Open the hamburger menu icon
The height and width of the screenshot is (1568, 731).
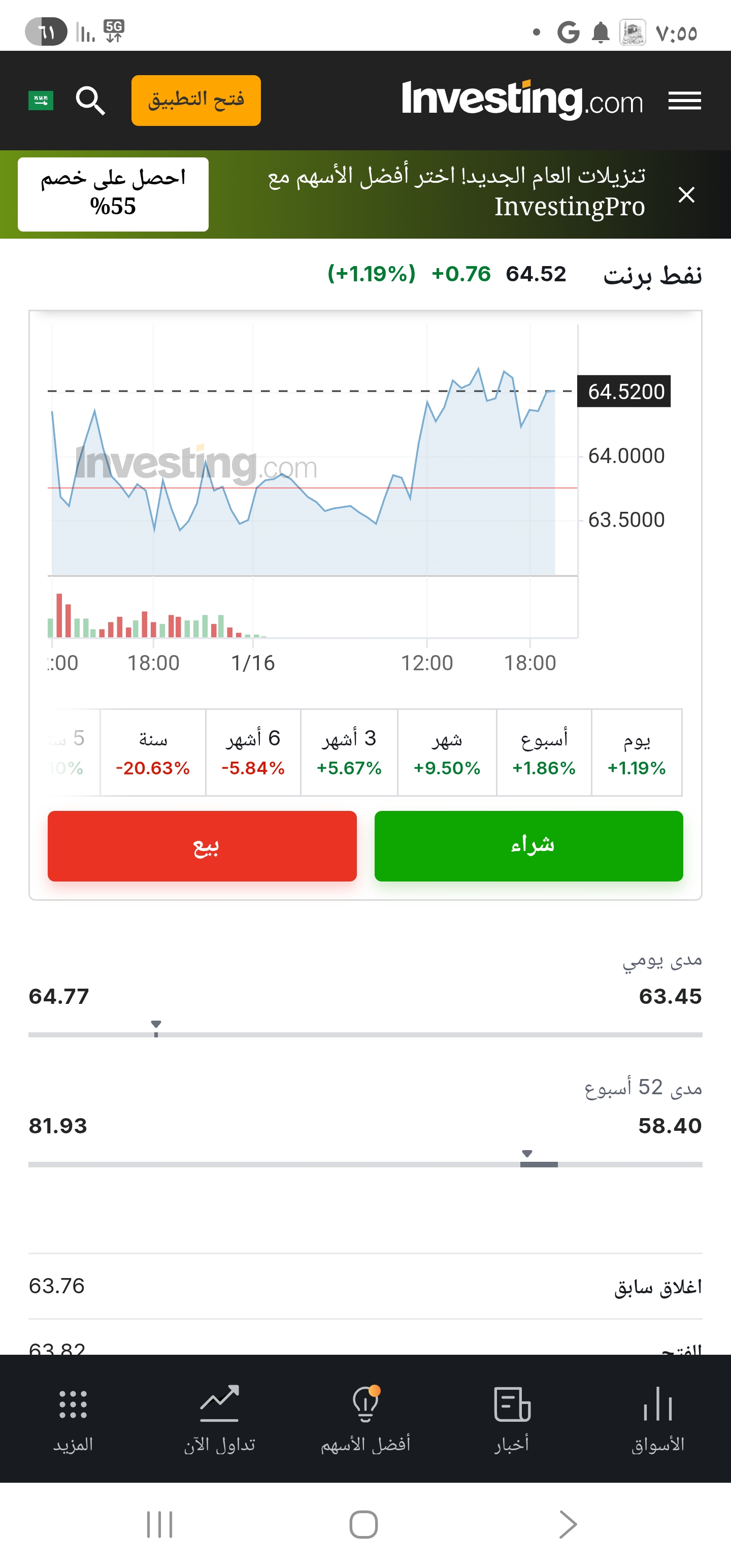pyautogui.click(x=684, y=101)
